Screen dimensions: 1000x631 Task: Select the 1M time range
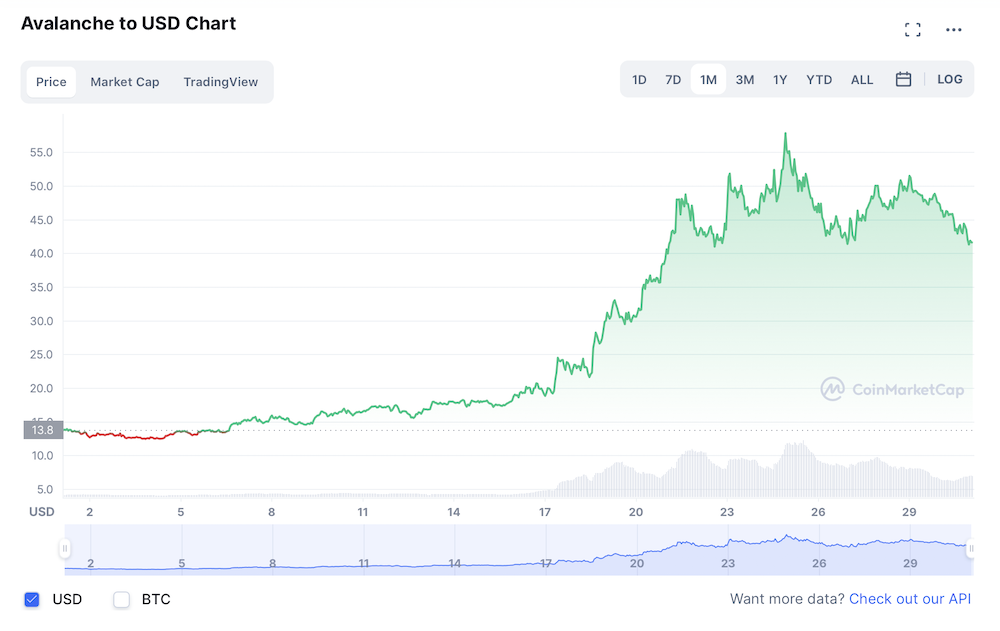coord(708,80)
